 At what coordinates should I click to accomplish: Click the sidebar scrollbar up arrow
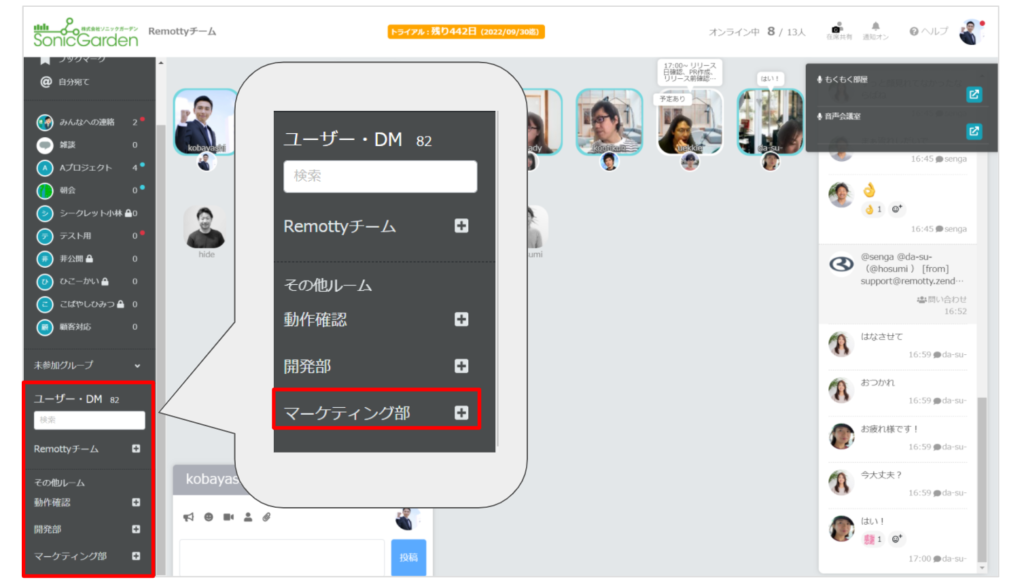pos(161,63)
